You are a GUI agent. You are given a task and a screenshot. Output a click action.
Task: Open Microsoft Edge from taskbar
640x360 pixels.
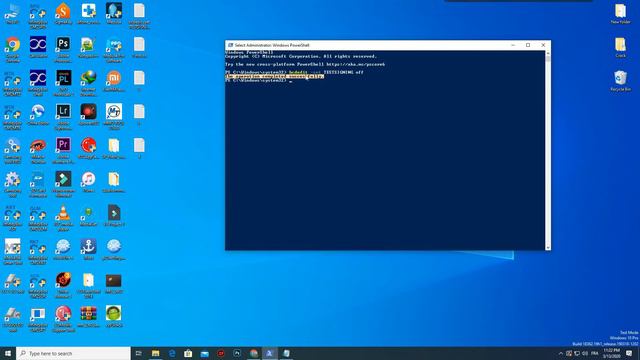click(172, 353)
